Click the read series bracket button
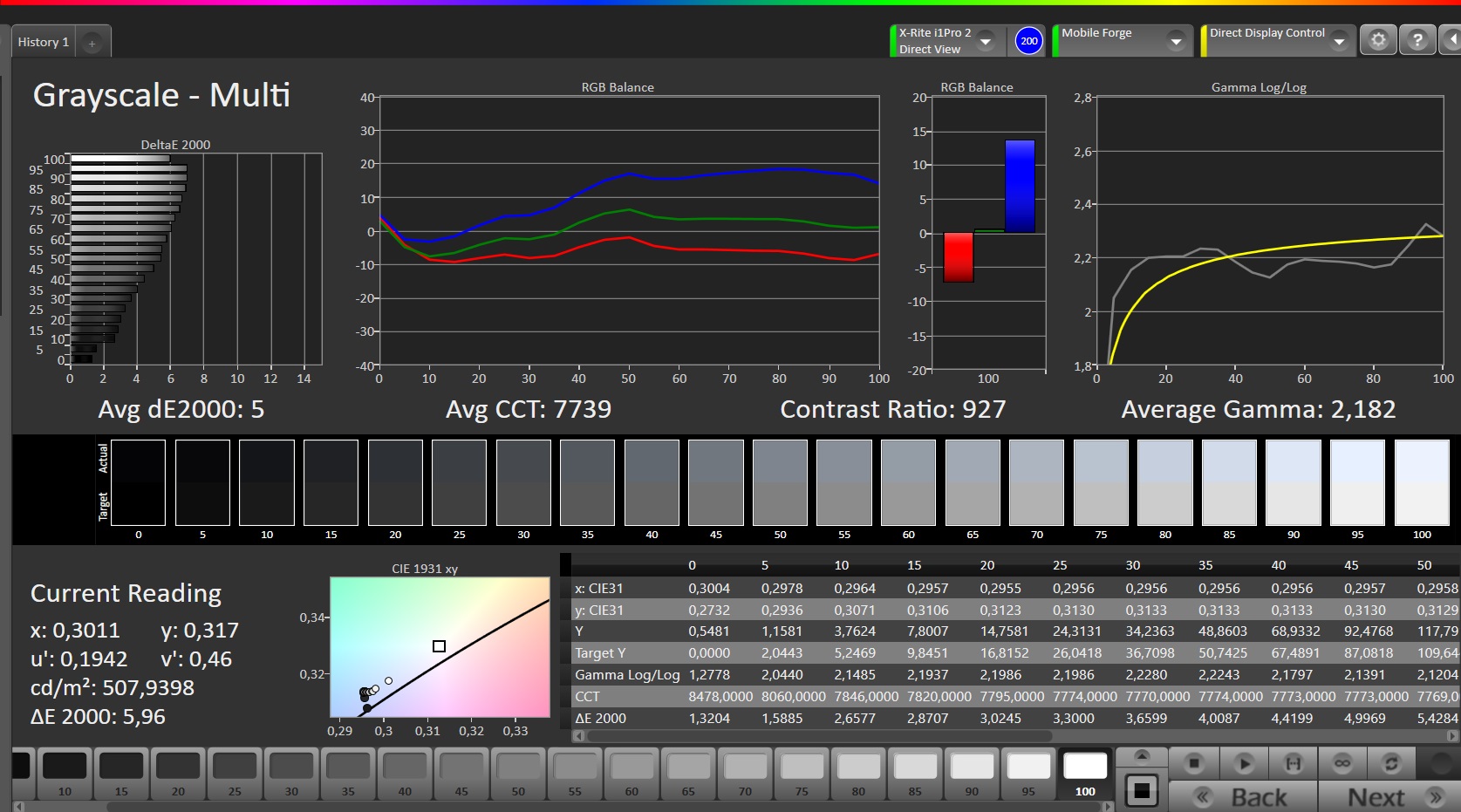Screen dimensions: 1461x812 pyautogui.click(x=1294, y=763)
